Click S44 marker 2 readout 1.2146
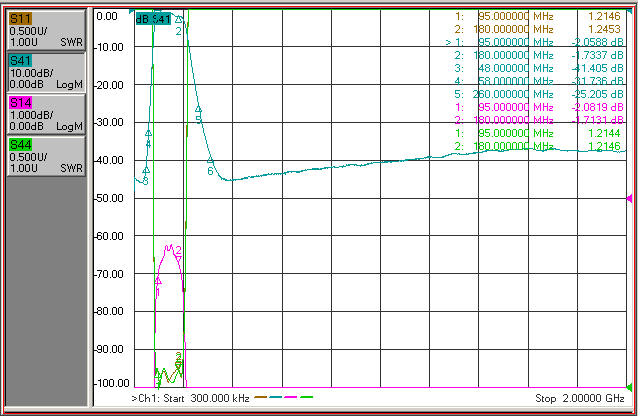Viewport: 638px width, 416px height. point(604,147)
